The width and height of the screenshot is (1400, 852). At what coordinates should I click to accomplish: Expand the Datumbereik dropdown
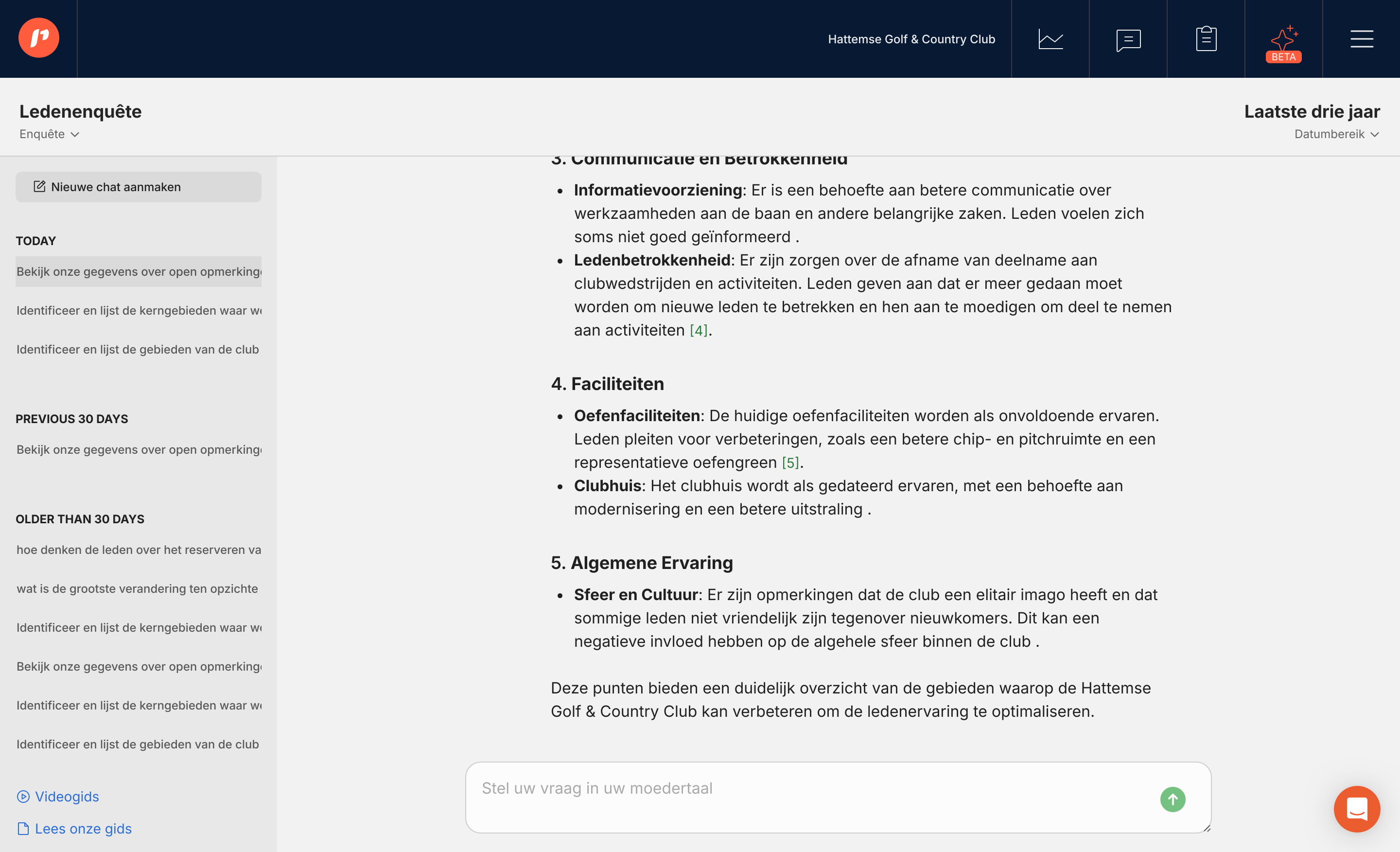pyautogui.click(x=1336, y=134)
